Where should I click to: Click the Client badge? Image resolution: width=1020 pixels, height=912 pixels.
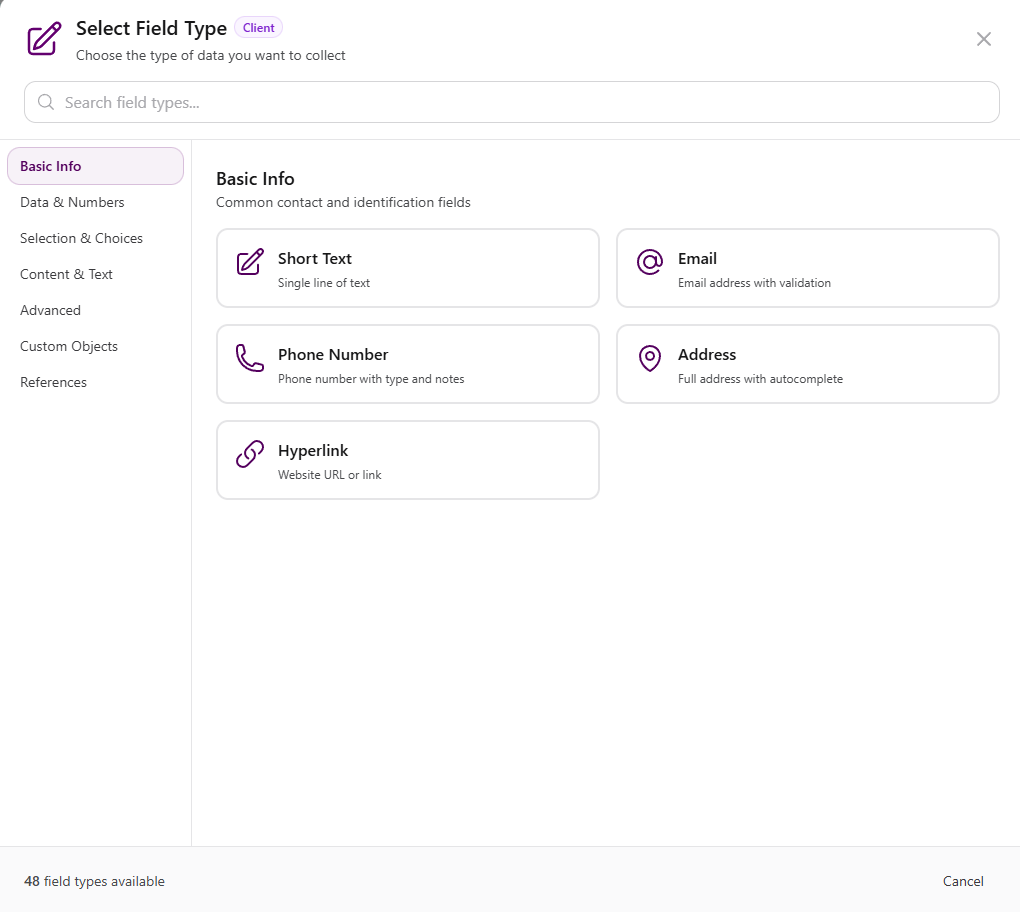[x=258, y=28]
